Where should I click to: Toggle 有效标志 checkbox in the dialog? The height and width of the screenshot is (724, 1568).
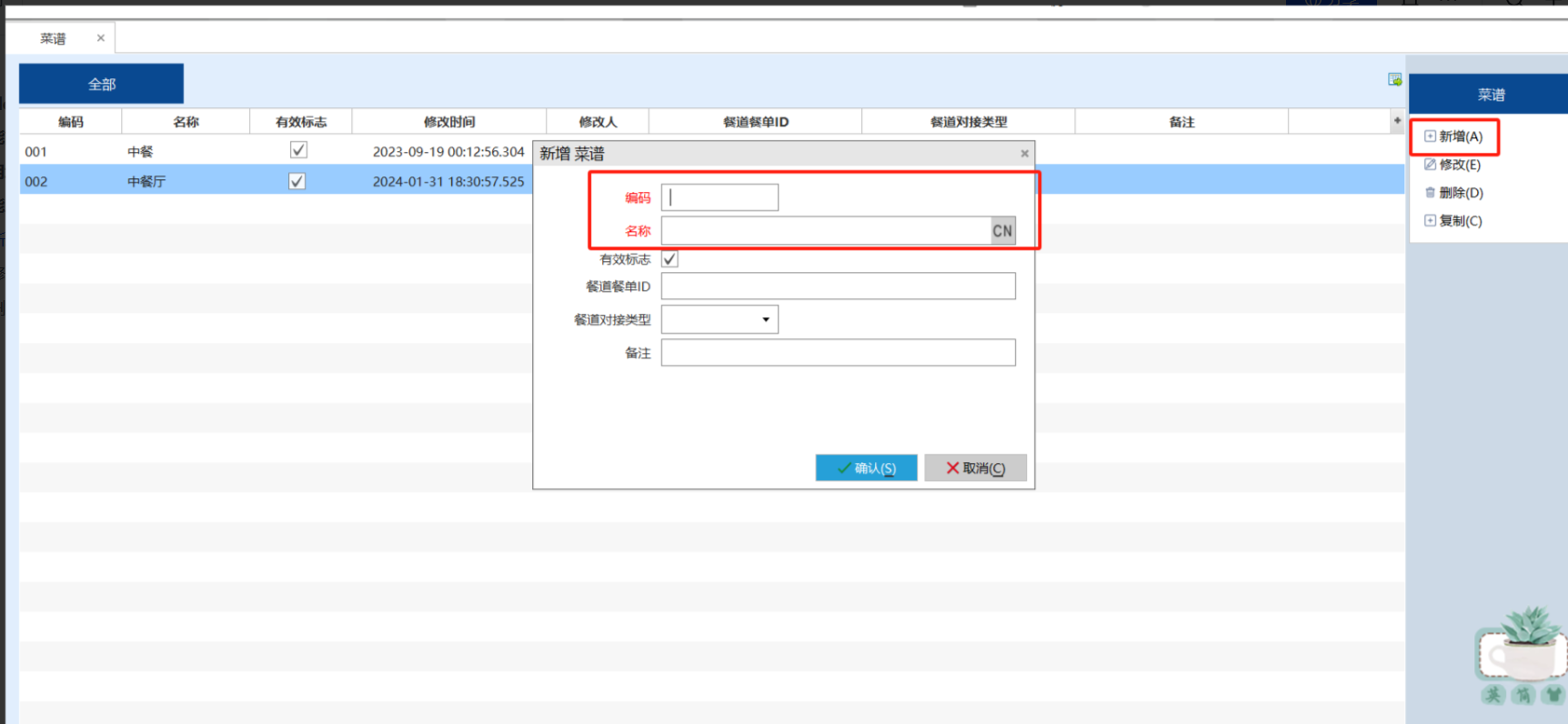pos(670,259)
